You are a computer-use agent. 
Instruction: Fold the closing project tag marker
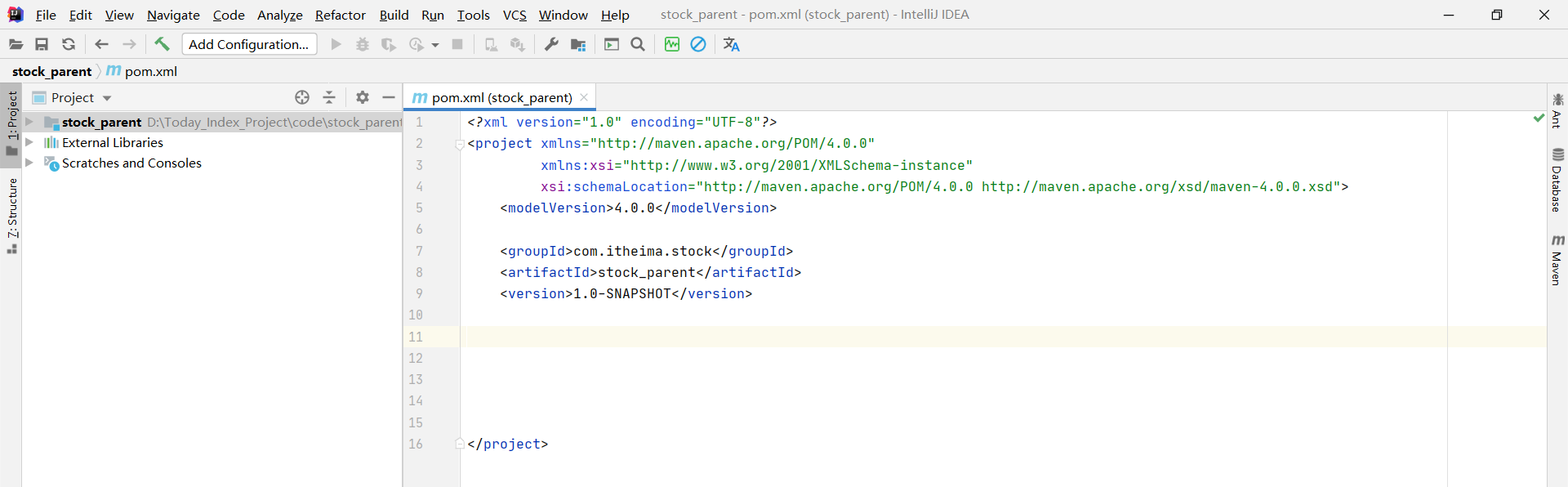(460, 444)
